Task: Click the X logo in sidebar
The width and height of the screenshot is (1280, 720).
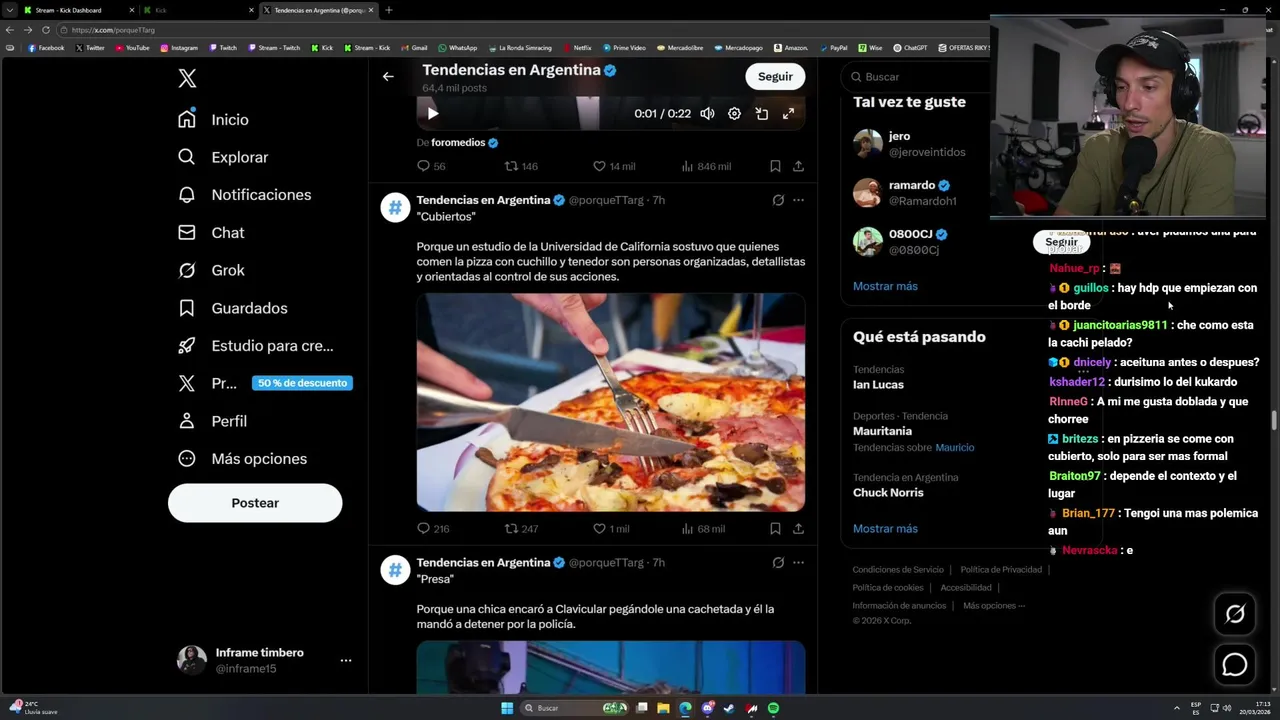Action: [x=187, y=79]
